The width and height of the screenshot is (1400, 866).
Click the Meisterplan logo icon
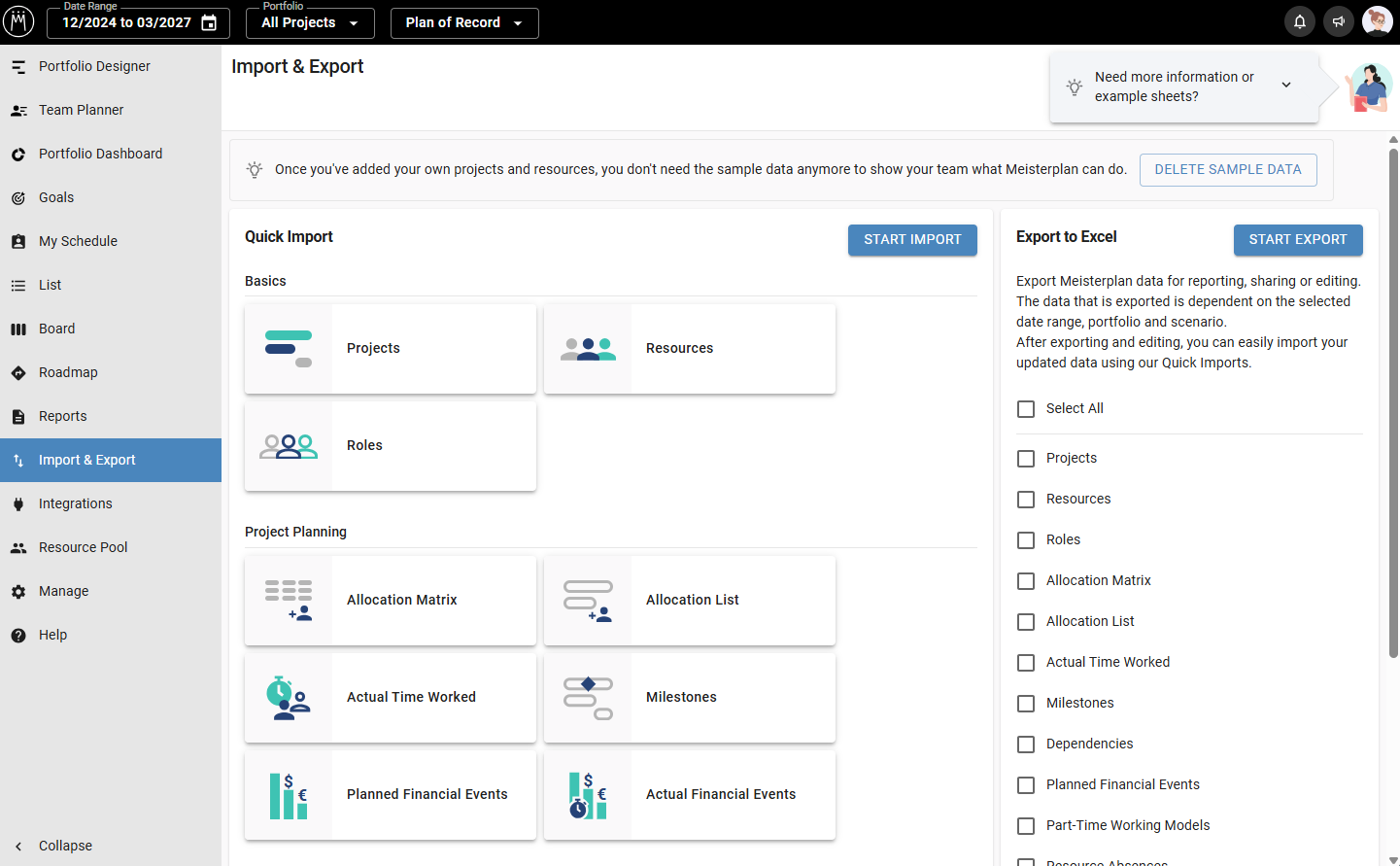(18, 21)
